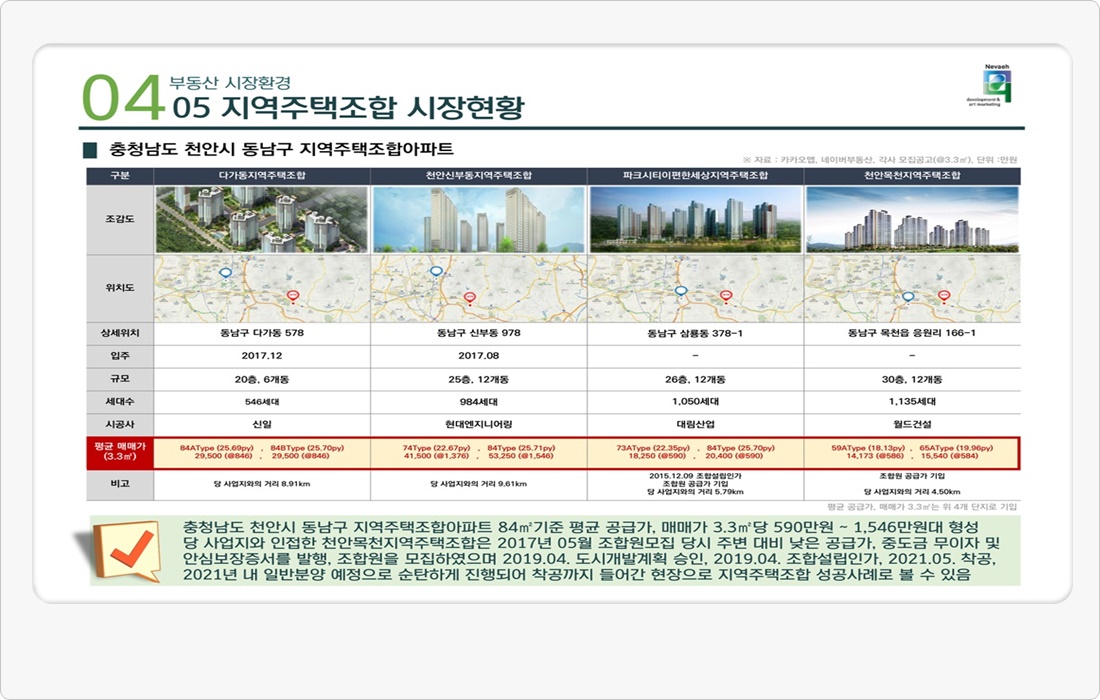Screen dimensions: 1100x700
Task: Select price cell with 74Type (22.67py)
Action: (478, 452)
